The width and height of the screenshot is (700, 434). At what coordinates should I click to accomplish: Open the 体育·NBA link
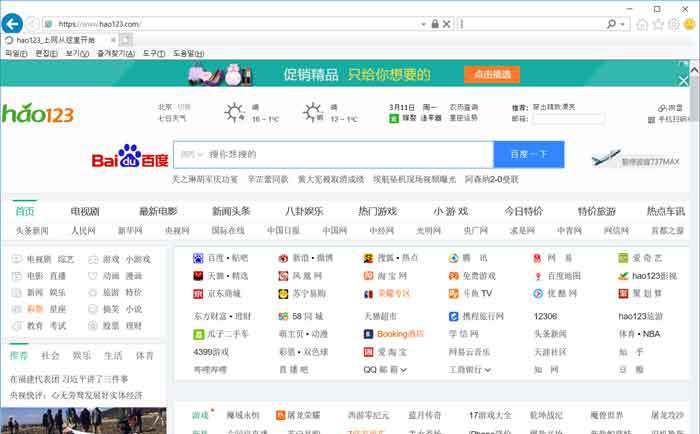[639, 334]
